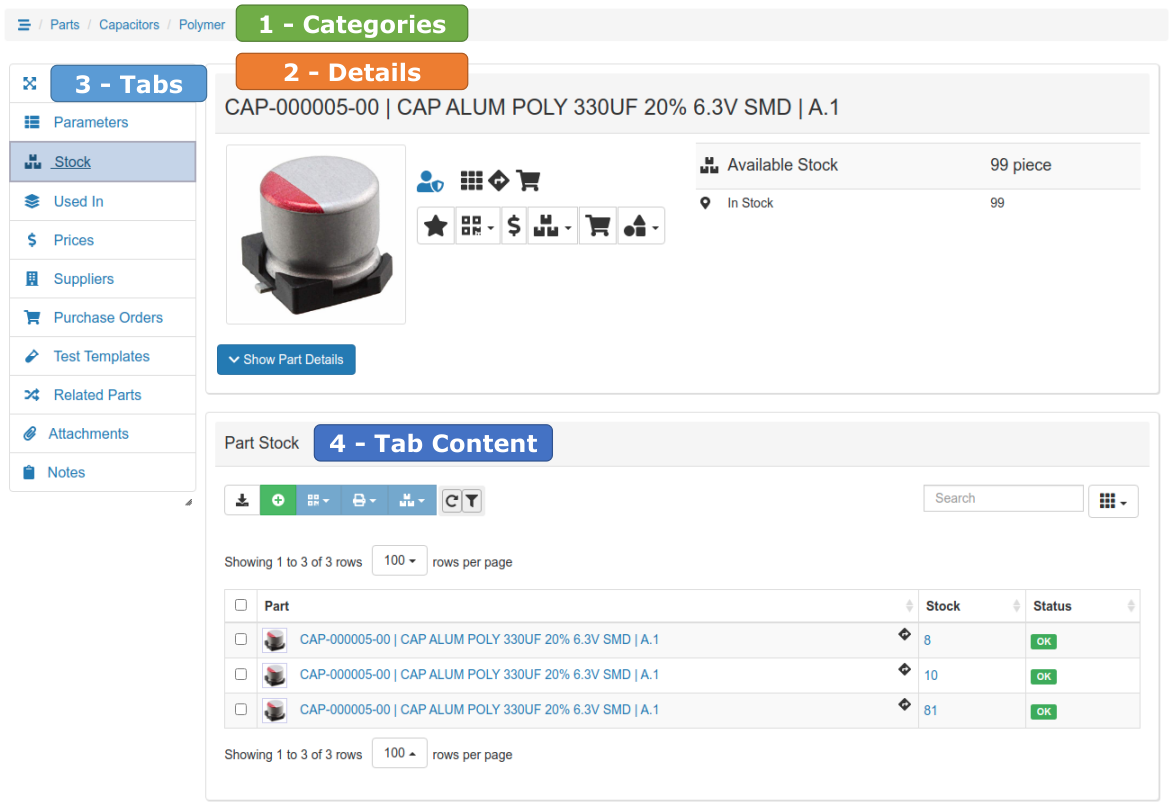This screenshot has width=1174, height=805.
Task: Expand Show Part Details section
Action: click(286, 360)
